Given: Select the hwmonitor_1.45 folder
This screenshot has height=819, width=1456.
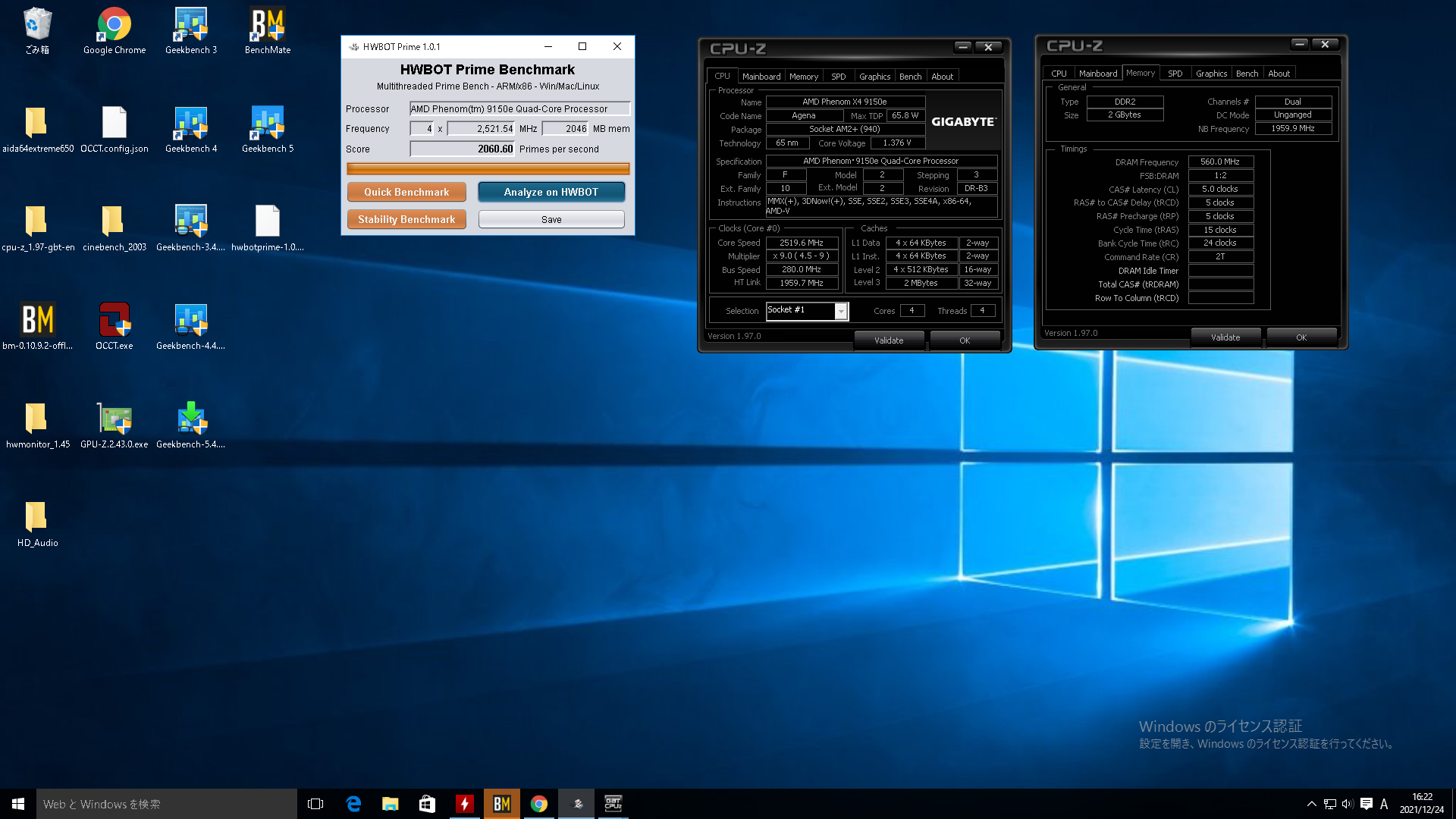Looking at the screenshot, I should click(x=37, y=425).
